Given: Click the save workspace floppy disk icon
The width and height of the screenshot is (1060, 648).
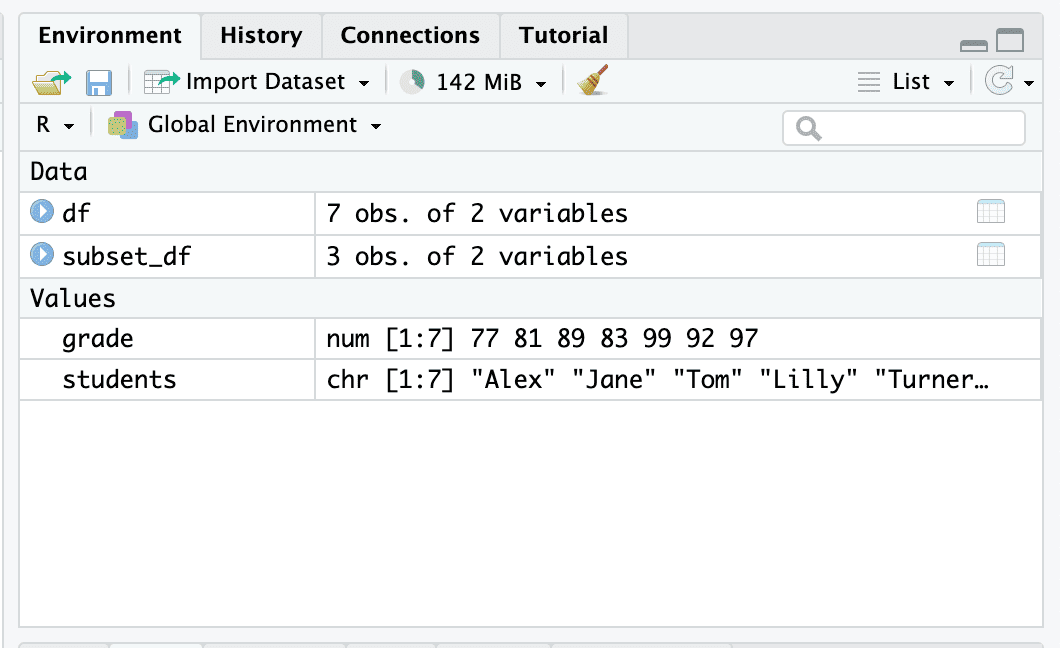Looking at the screenshot, I should click(99, 82).
